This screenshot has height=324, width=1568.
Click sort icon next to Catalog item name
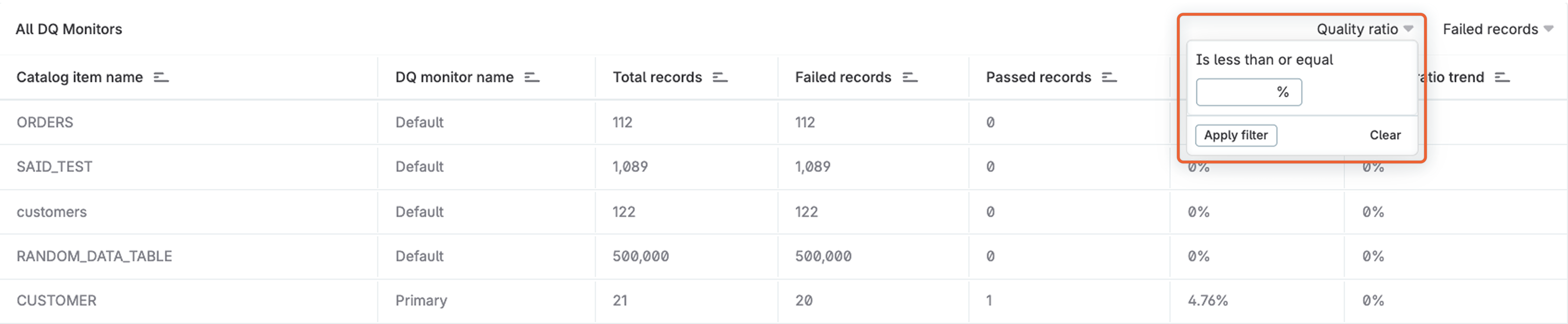[161, 77]
